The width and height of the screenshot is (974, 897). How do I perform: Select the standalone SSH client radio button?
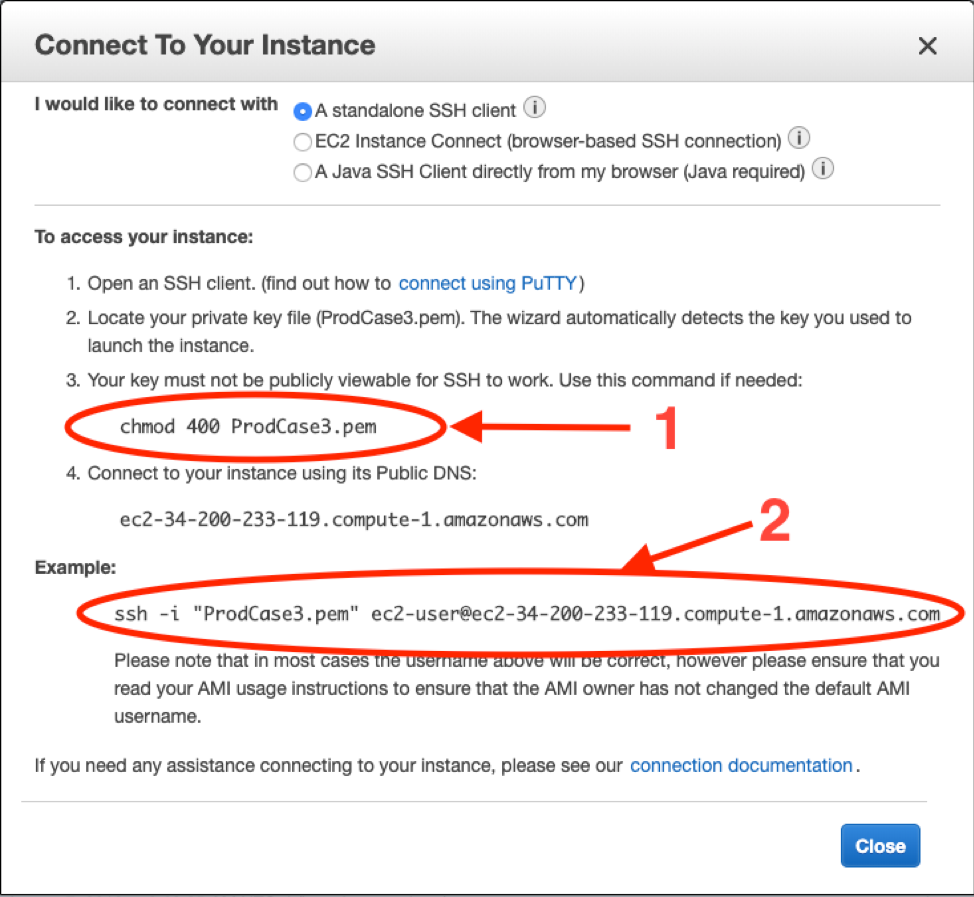coord(303,111)
